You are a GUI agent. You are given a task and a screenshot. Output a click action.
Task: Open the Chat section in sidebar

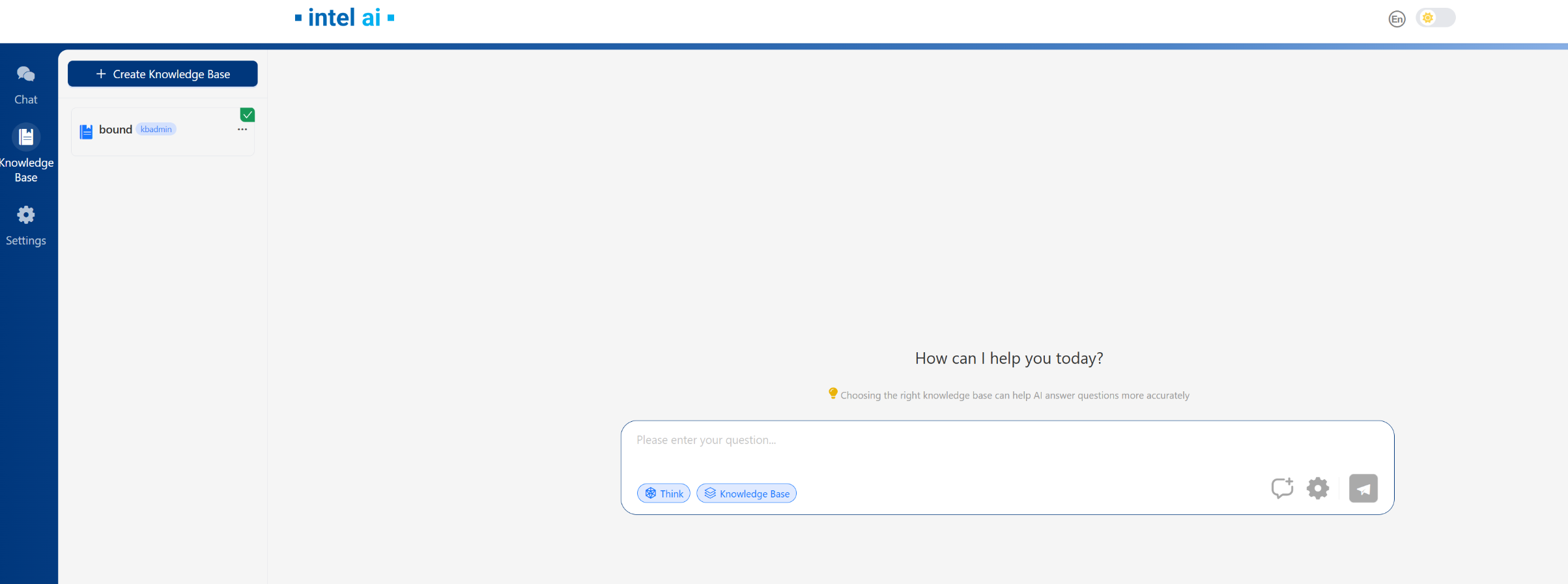tap(26, 85)
